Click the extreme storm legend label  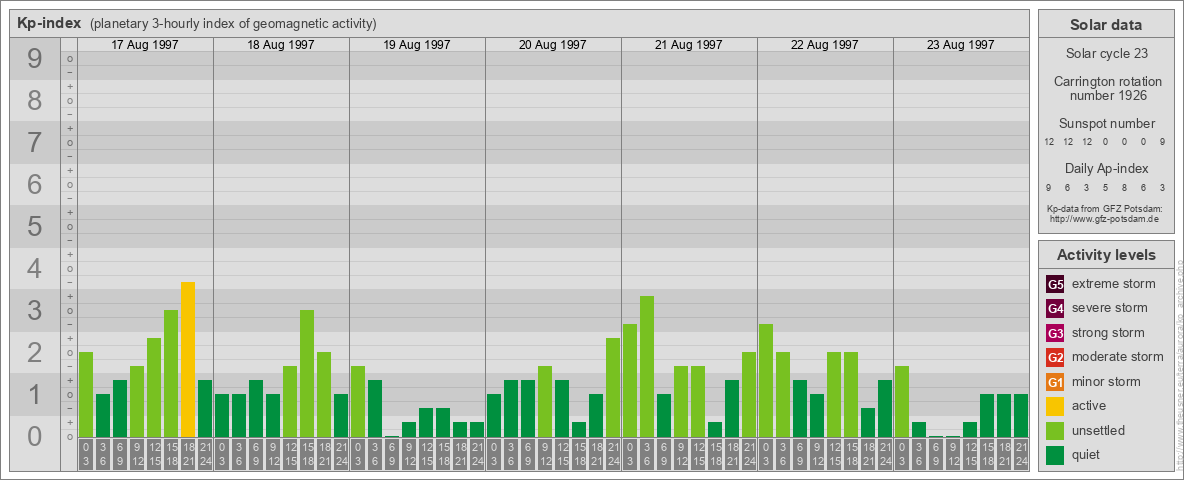(1114, 284)
